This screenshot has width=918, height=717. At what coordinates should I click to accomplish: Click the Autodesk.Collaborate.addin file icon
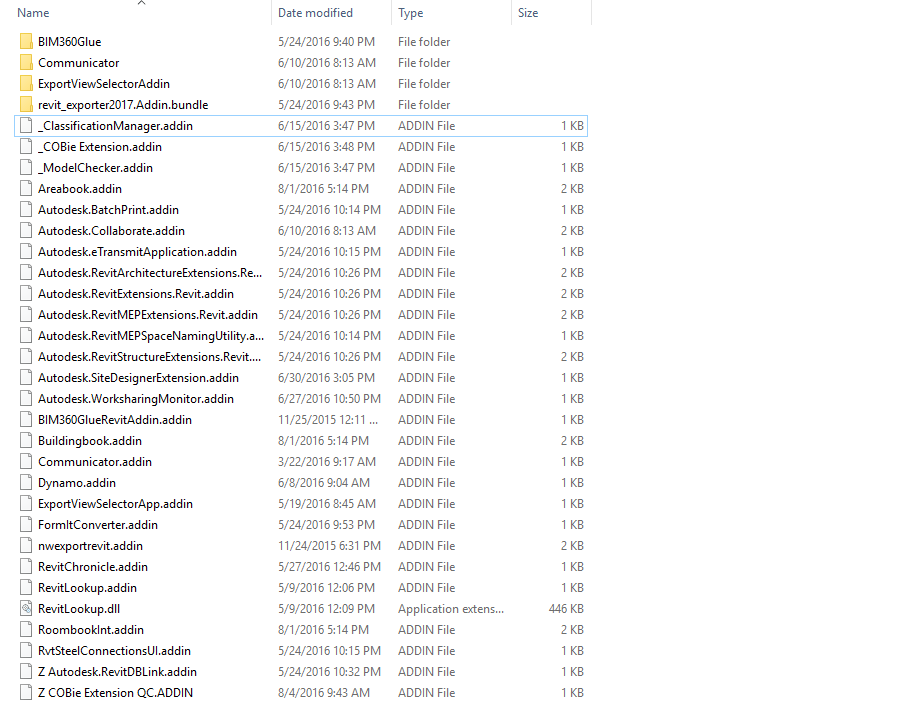click(x=26, y=231)
